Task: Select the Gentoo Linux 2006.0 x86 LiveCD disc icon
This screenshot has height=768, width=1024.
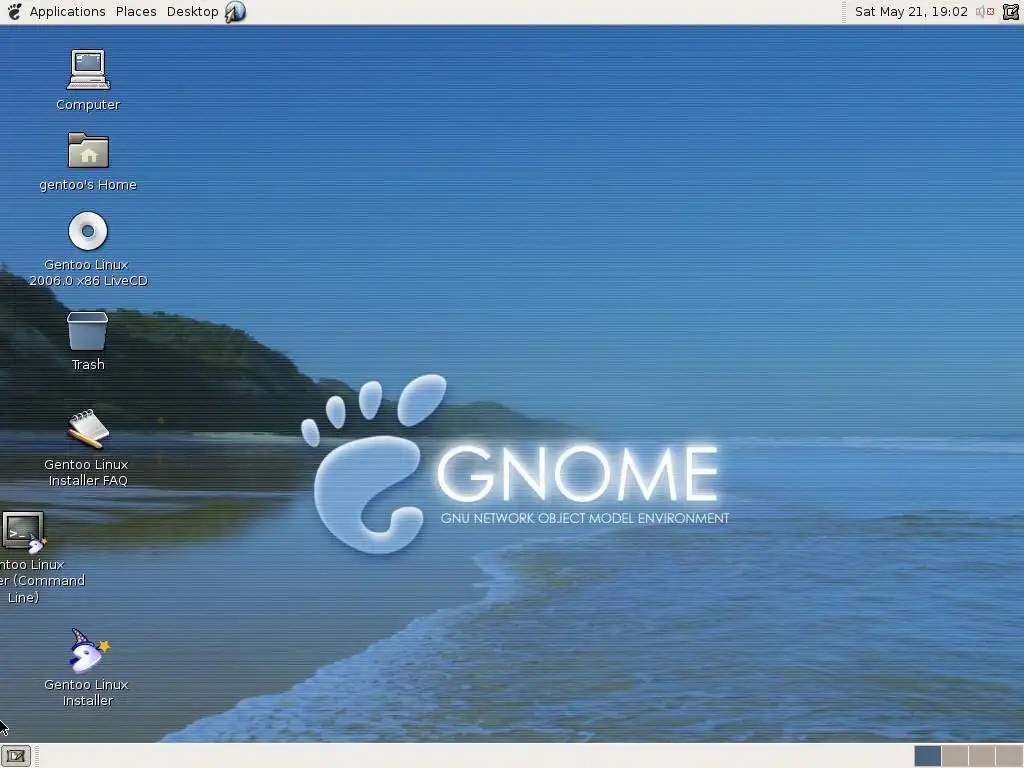Action: point(88,231)
